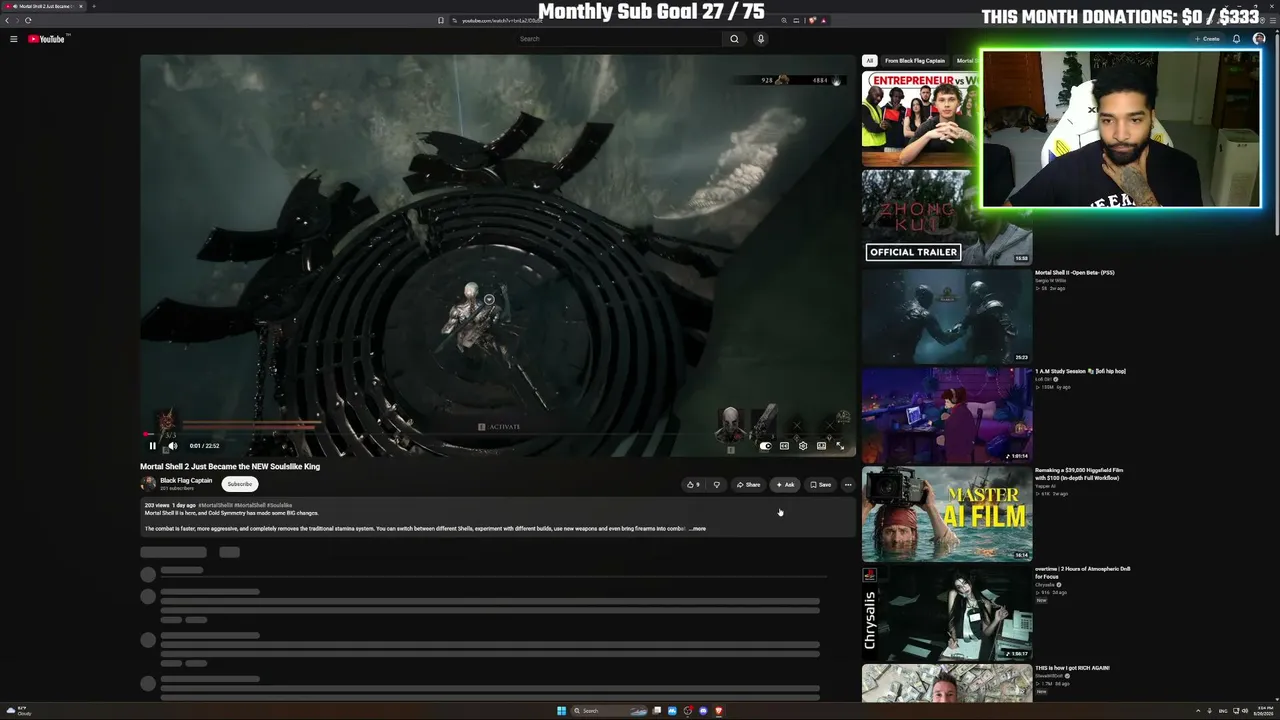1280x720 pixels.
Task: Subscribe to Black Flag Captain
Action: click(240, 484)
